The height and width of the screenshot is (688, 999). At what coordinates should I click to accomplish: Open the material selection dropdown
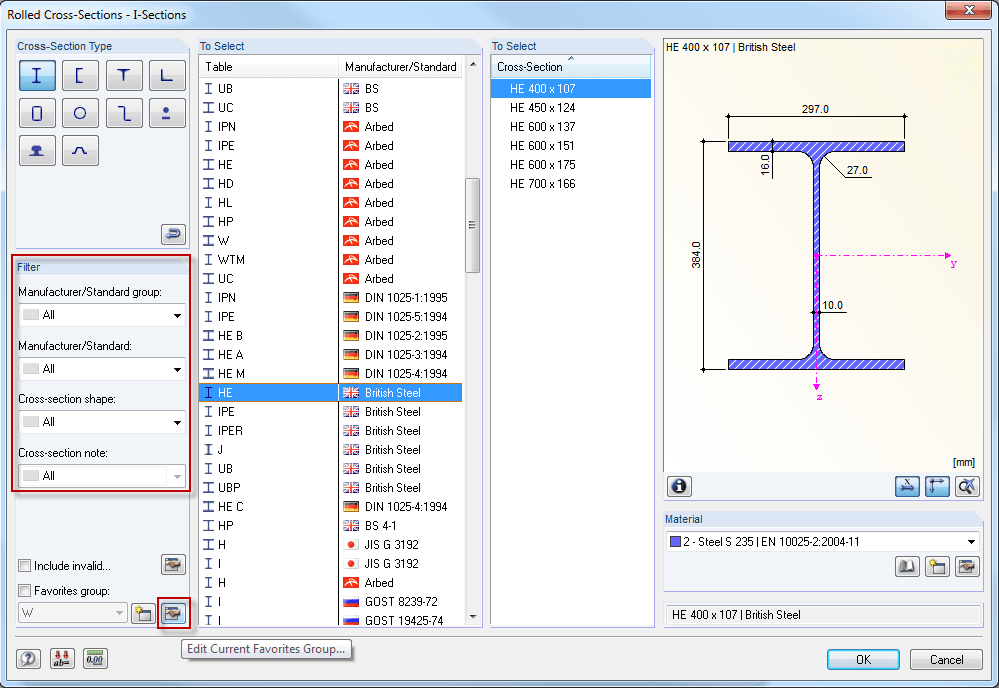point(968,540)
